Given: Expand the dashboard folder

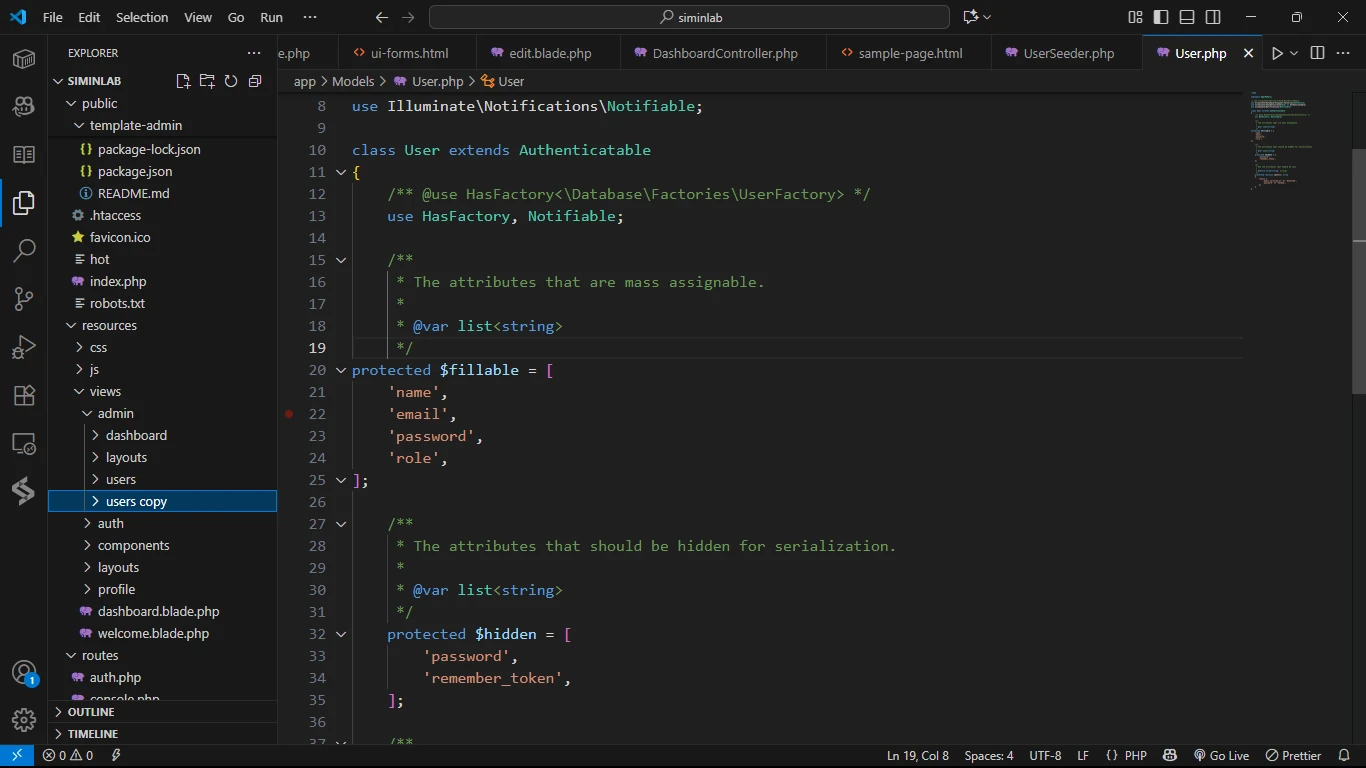Looking at the screenshot, I should [x=136, y=436].
